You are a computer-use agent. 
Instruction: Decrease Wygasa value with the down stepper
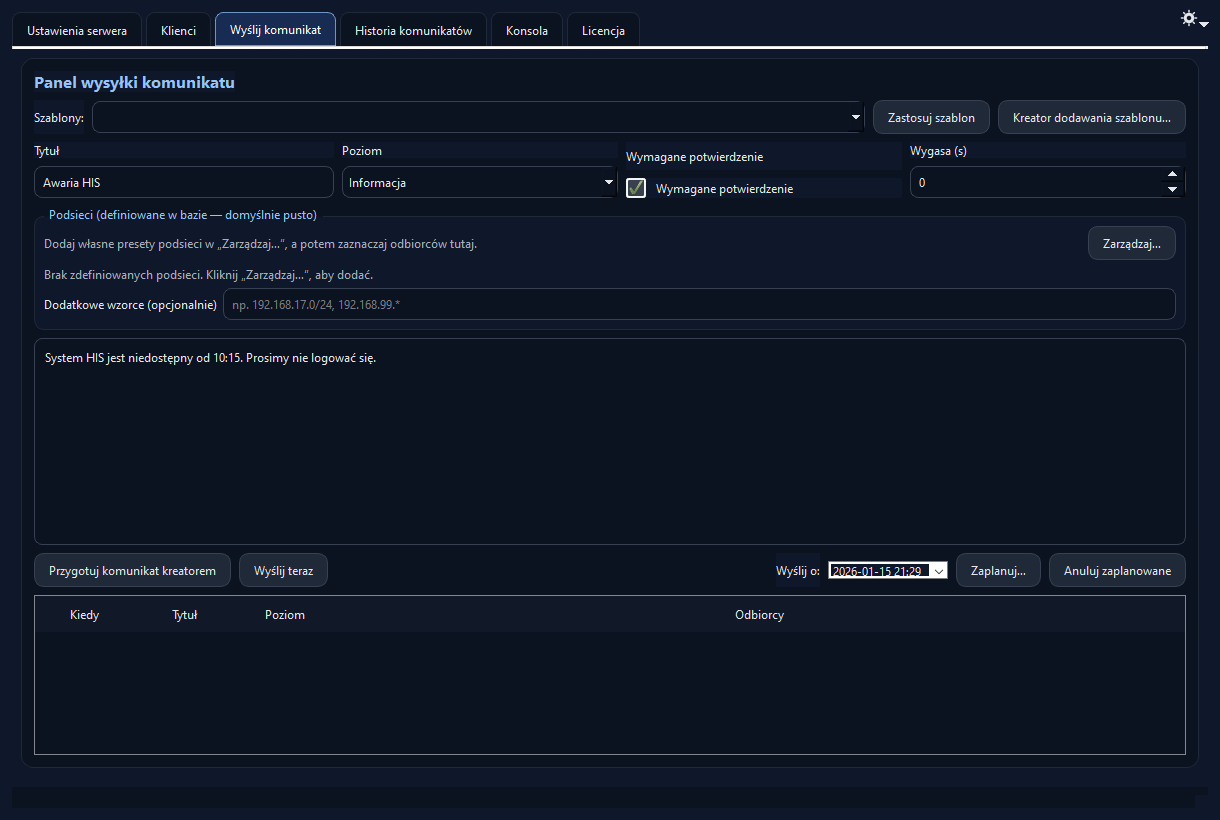point(1173,189)
